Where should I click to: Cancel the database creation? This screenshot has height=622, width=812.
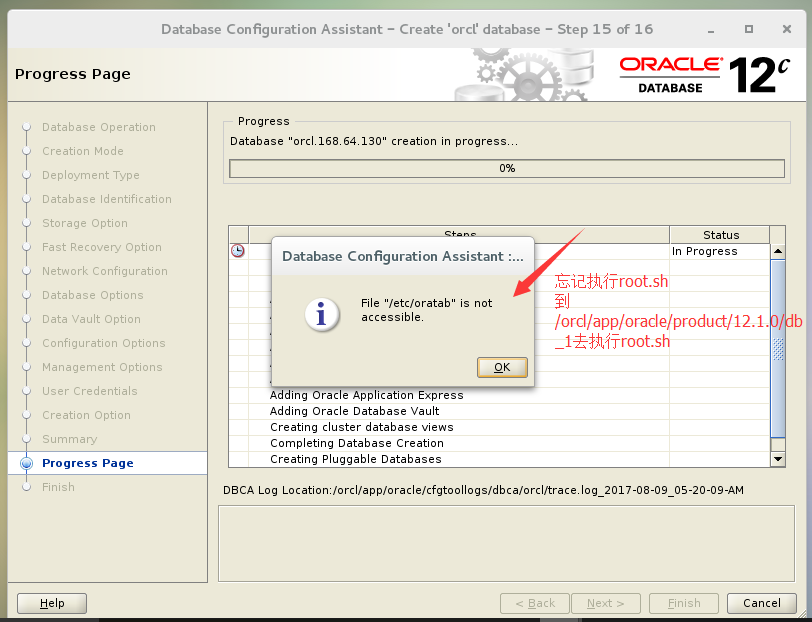click(x=762, y=603)
